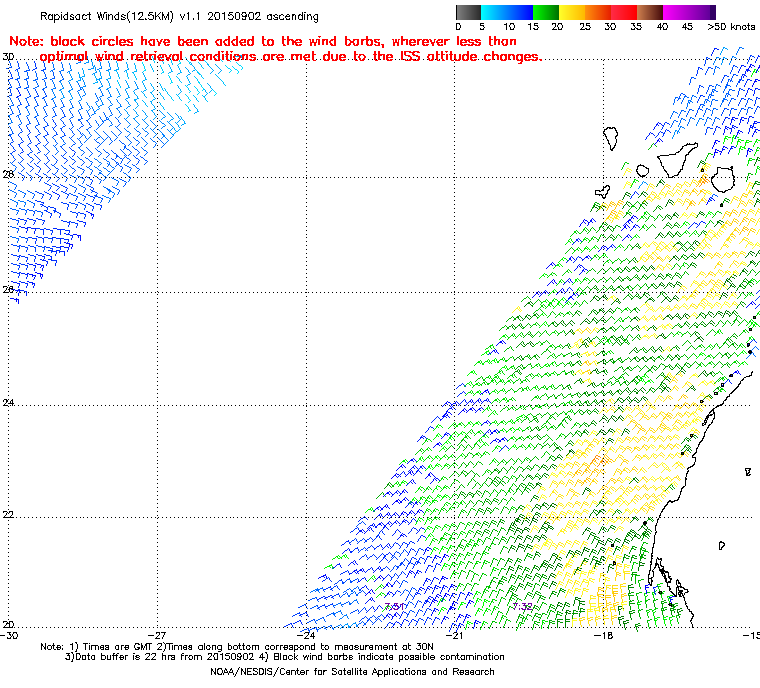Pick the brown 35-40 knots legend segment
The height and width of the screenshot is (688, 760).
click(650, 12)
